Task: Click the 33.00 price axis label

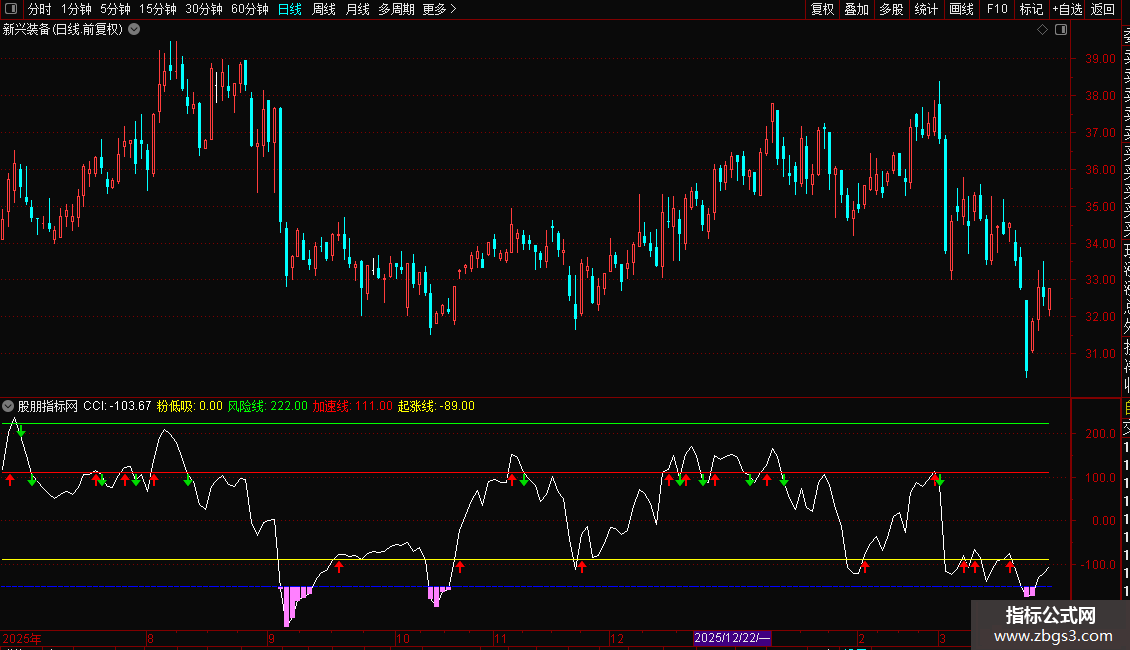Action: coord(1100,280)
